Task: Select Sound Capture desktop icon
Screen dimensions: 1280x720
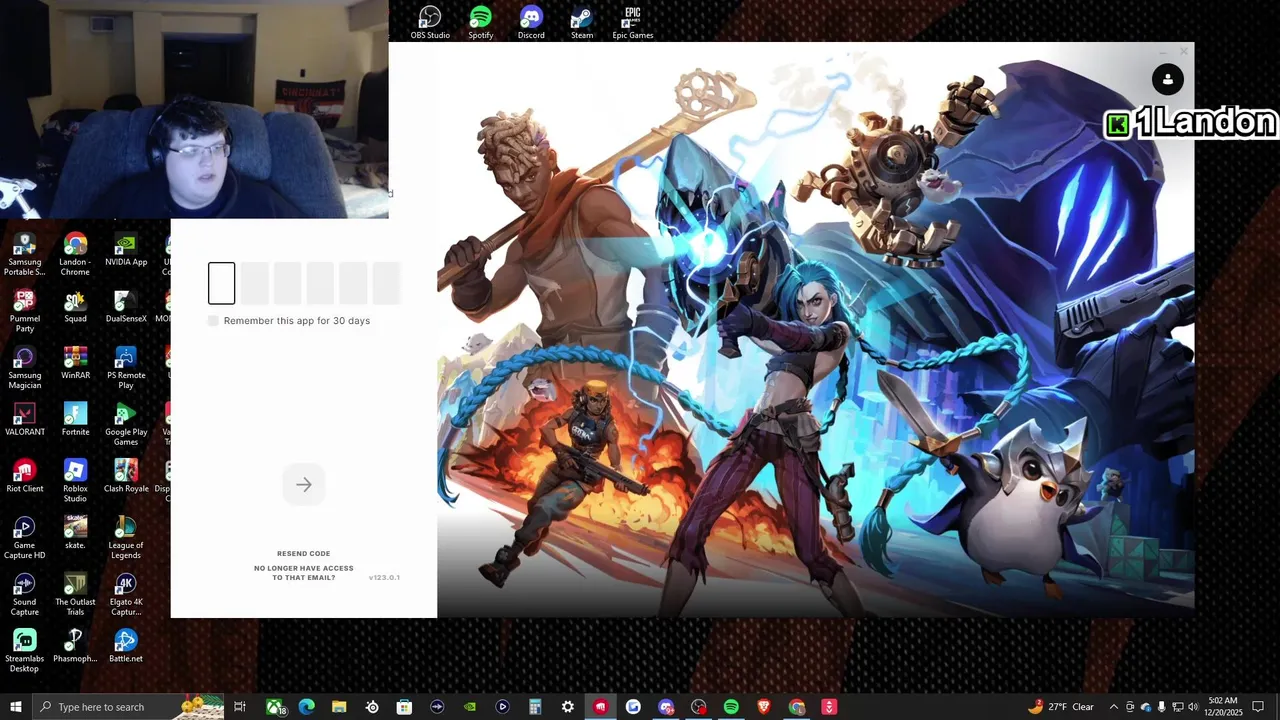Action: click(x=25, y=595)
